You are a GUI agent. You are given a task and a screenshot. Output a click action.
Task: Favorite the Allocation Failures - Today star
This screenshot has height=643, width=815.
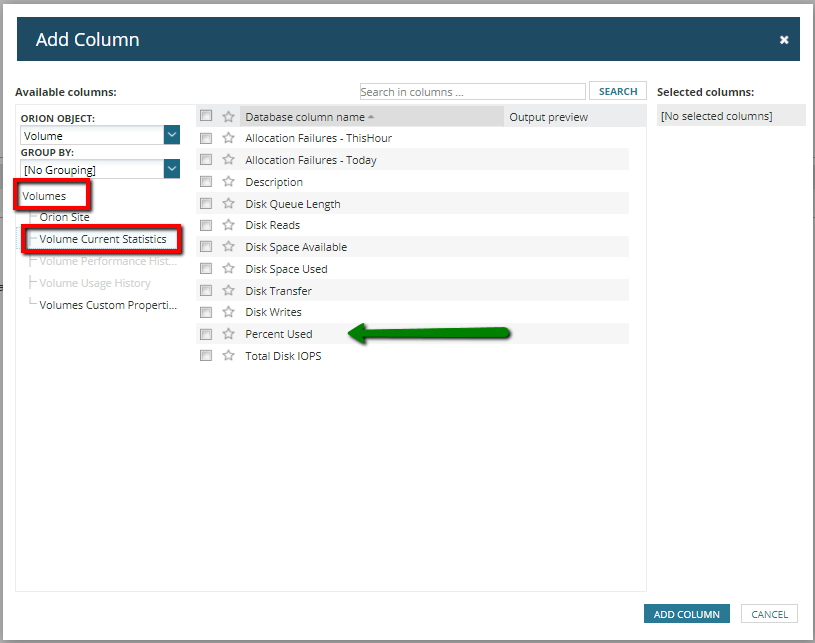coord(228,160)
